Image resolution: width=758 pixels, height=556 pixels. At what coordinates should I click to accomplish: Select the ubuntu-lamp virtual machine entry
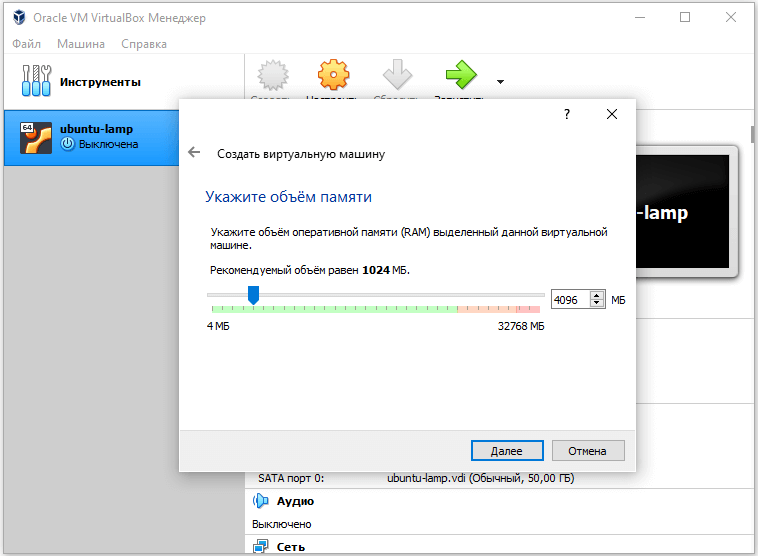[91, 138]
